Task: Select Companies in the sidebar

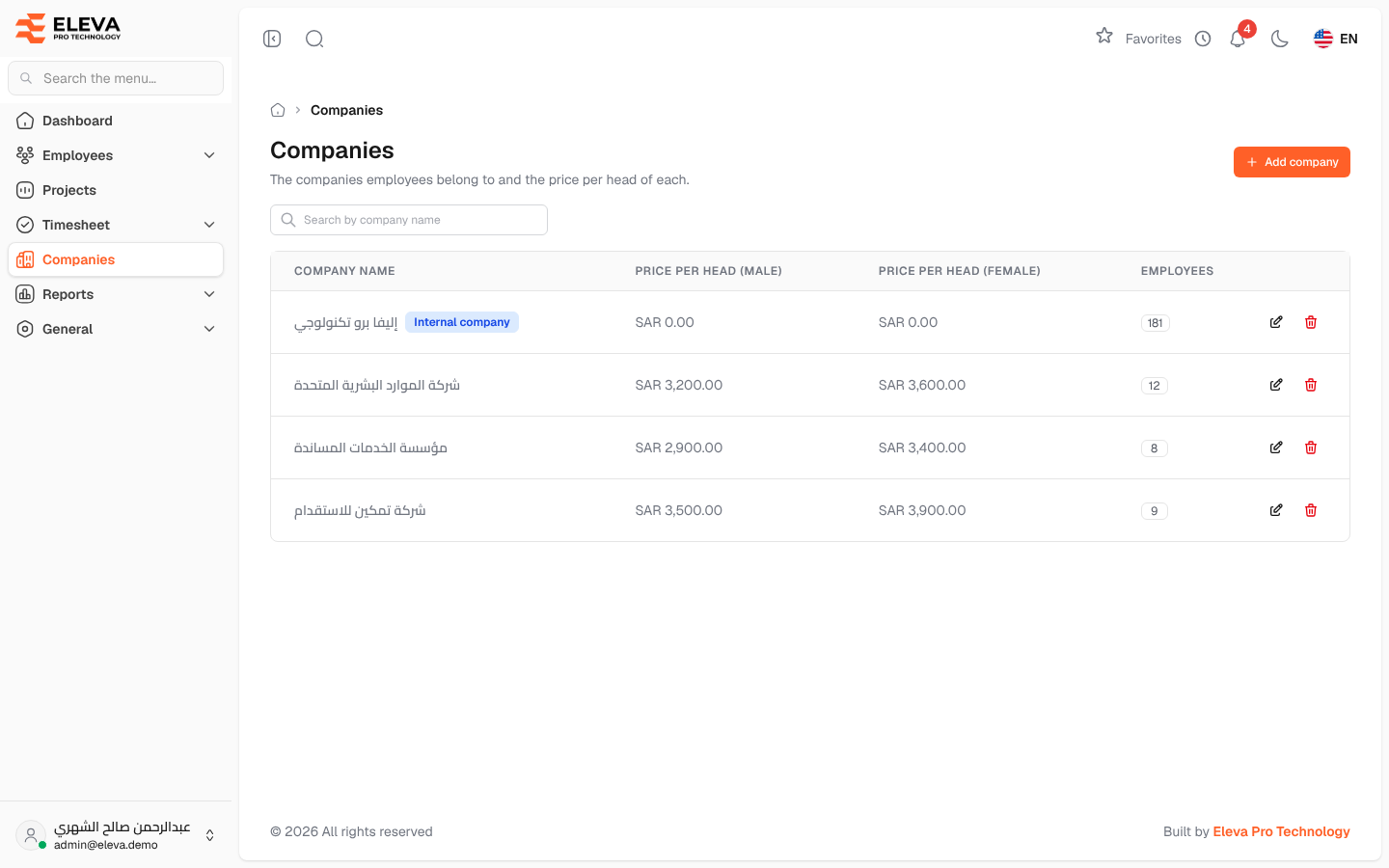Action: [x=116, y=259]
